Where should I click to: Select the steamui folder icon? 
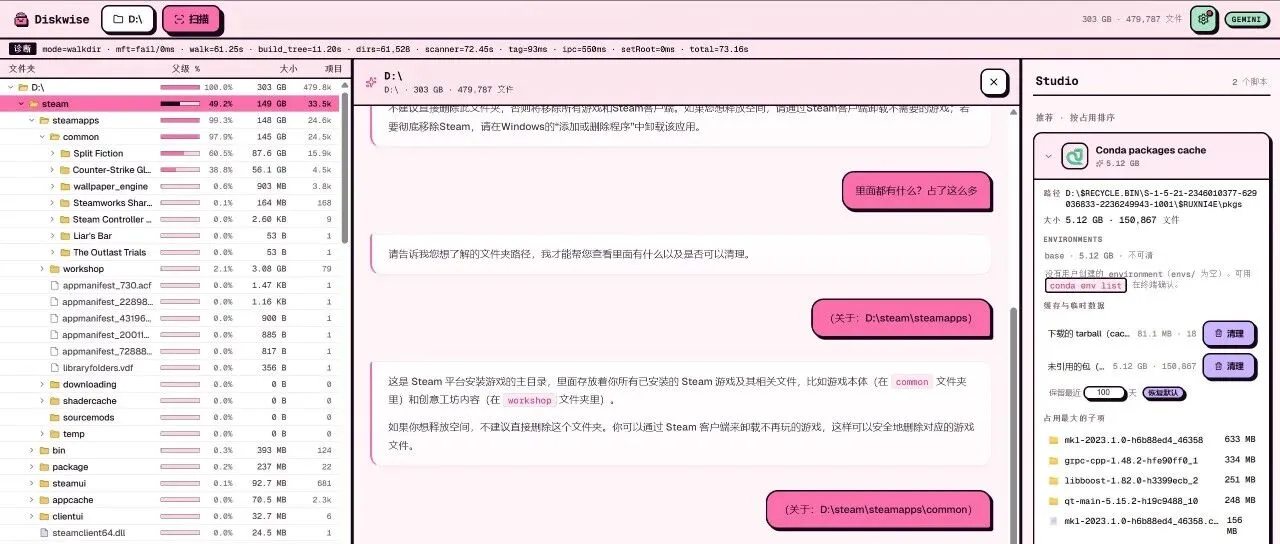44,483
